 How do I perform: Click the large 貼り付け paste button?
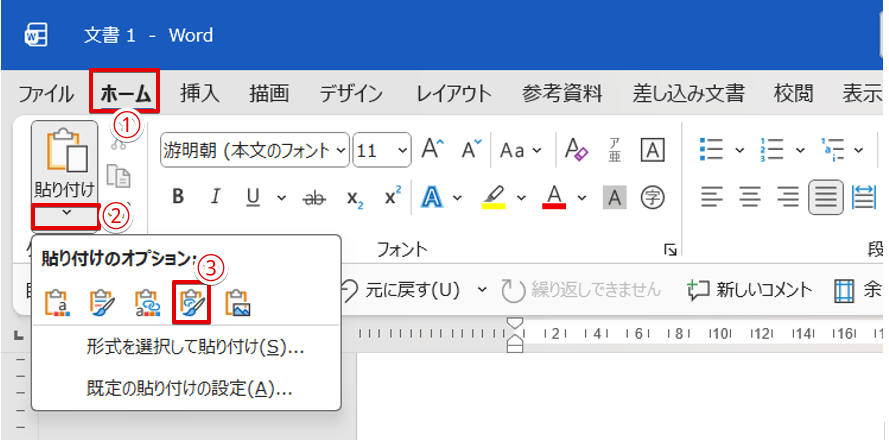click(x=64, y=162)
